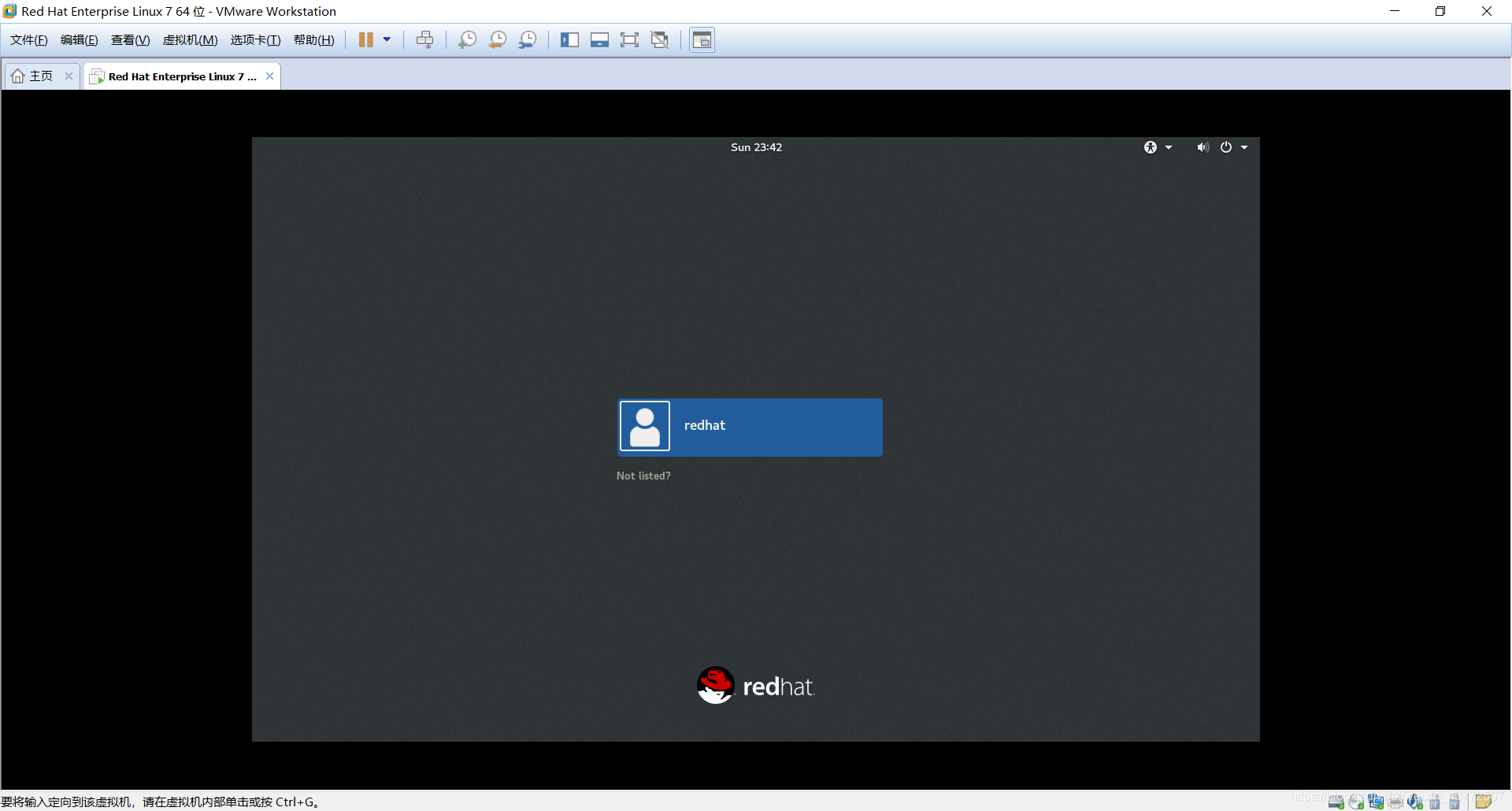1512x811 pixels.
Task: Click the message log note icon
Action: (x=1484, y=802)
